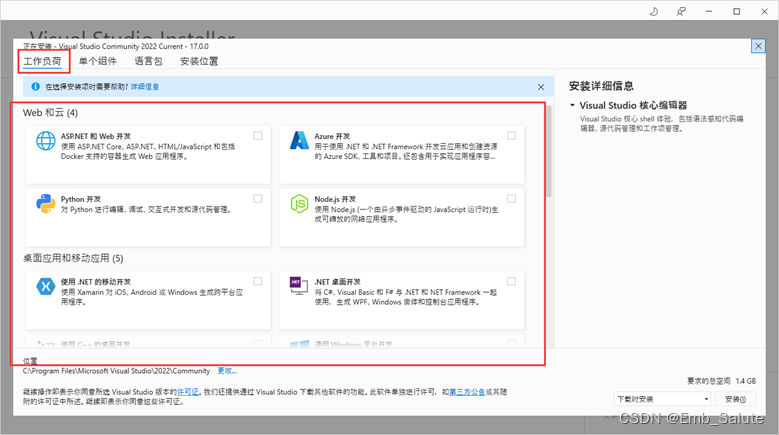Select the Azure 开发 card title
The height and width of the screenshot is (435, 779).
pyautogui.click(x=332, y=136)
